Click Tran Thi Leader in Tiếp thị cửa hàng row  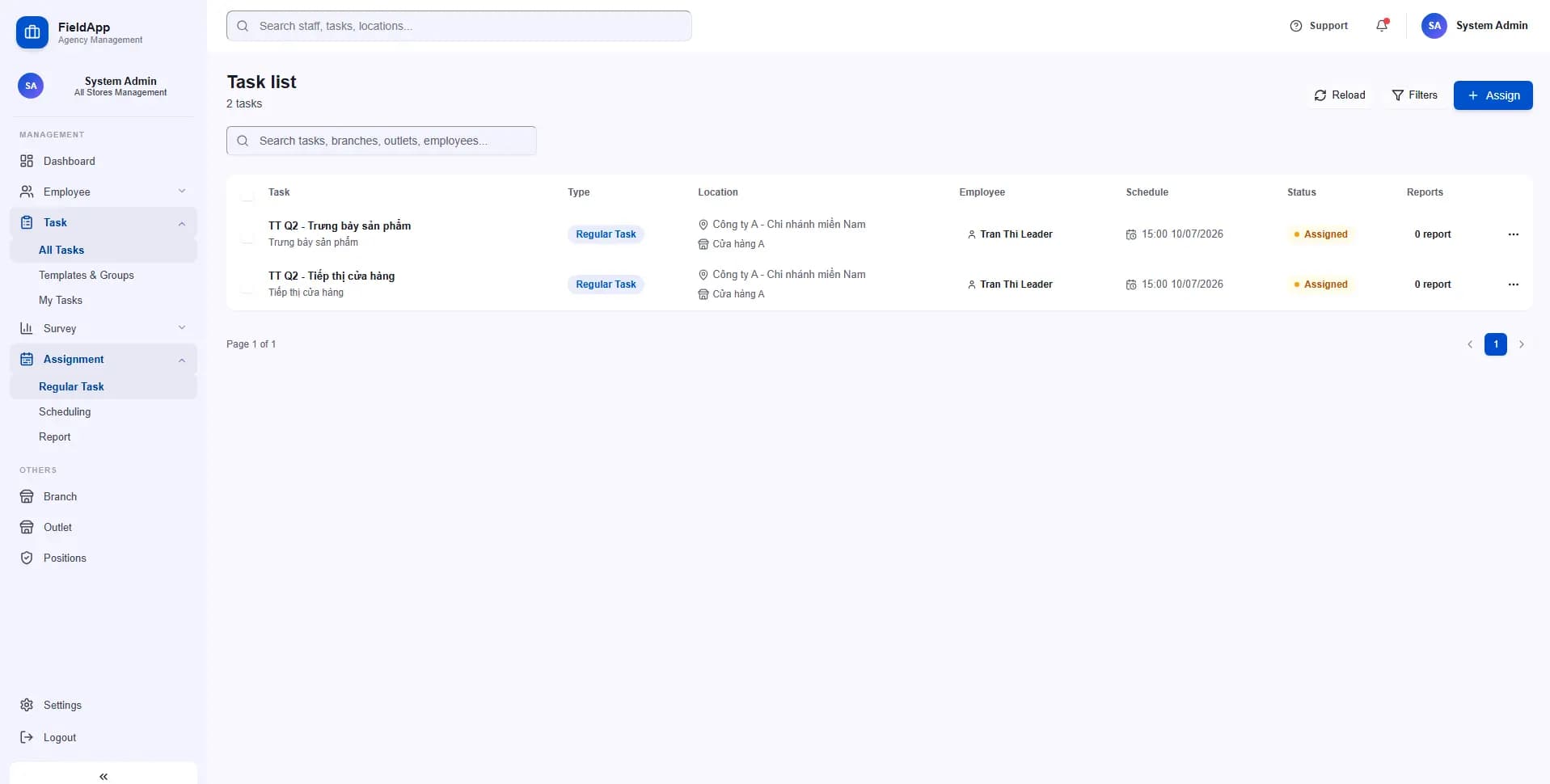1016,285
